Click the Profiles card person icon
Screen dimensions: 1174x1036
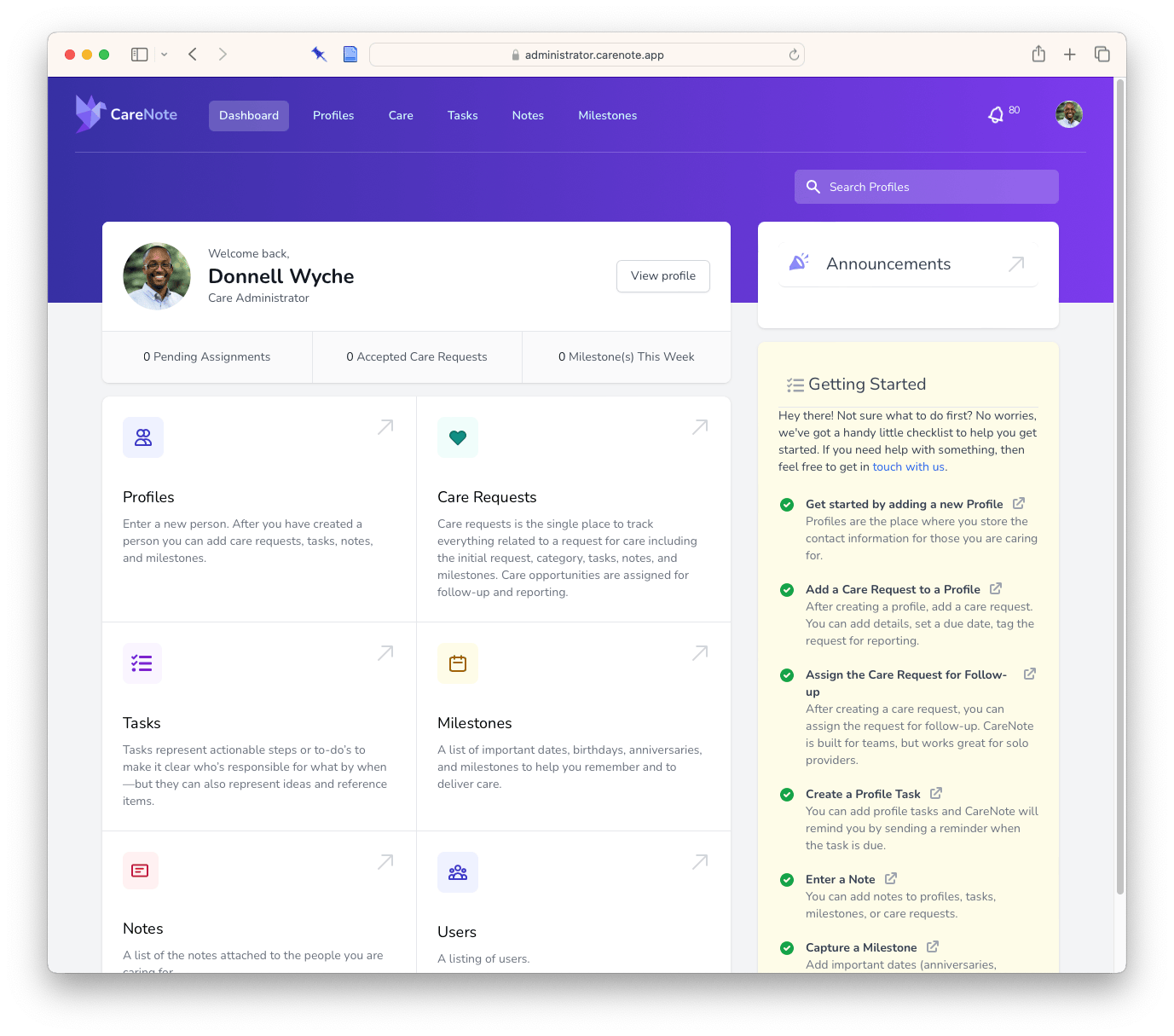point(142,437)
